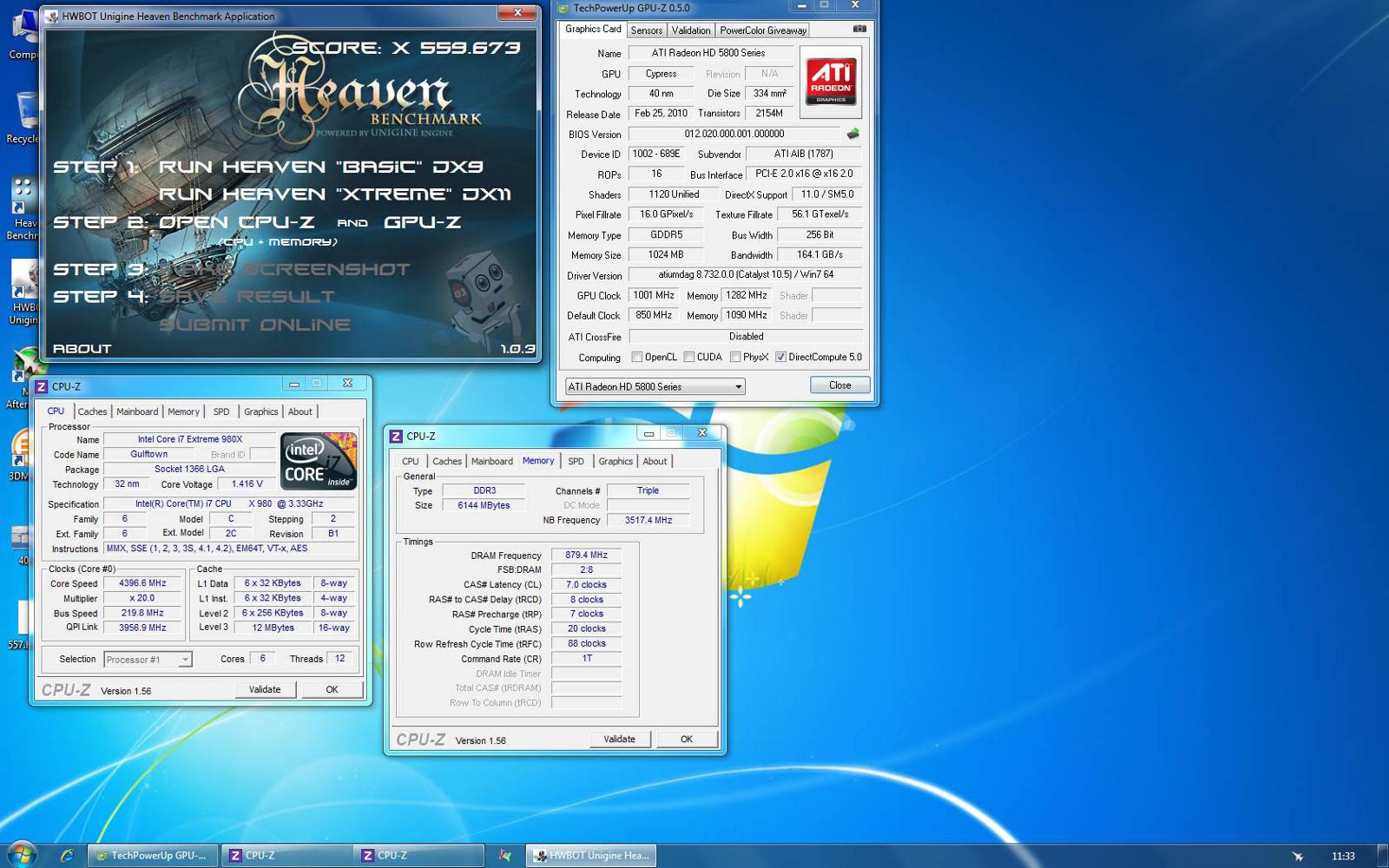
Task: Select the Heaven Benchmark desktop shortcut
Action: (x=23, y=208)
